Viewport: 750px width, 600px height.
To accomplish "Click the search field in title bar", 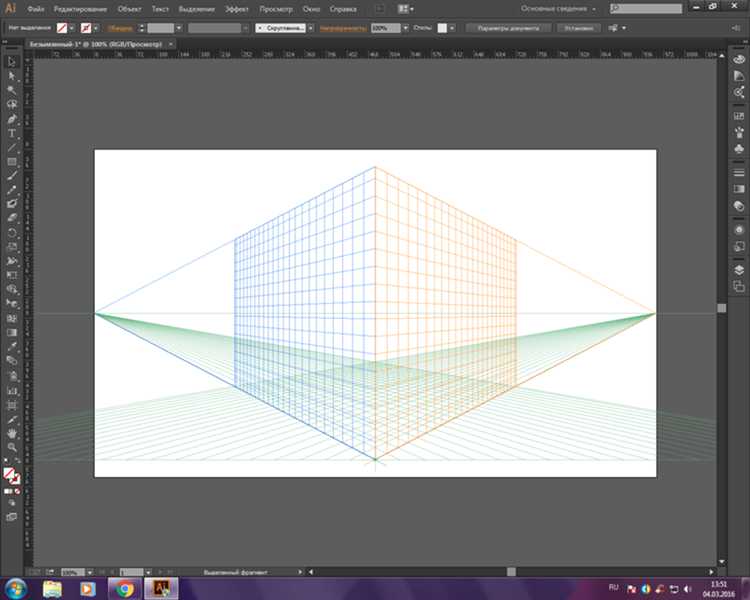I will [x=646, y=9].
